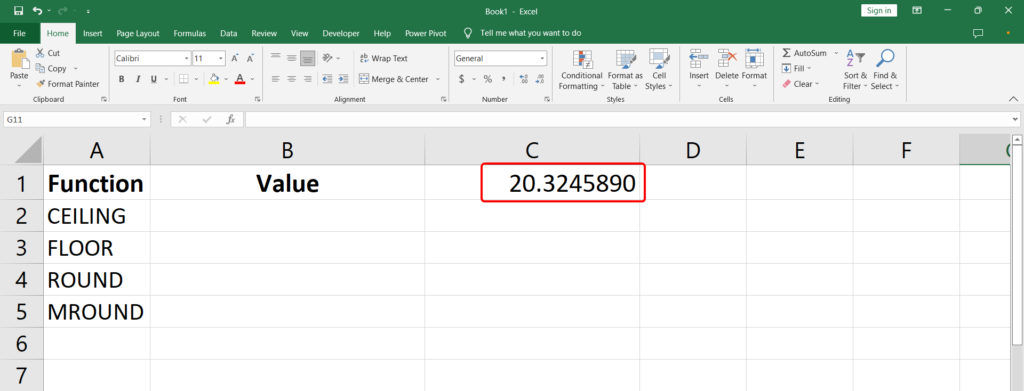Toggle Bold formatting
This screenshot has width=1024, height=391.
[121, 79]
